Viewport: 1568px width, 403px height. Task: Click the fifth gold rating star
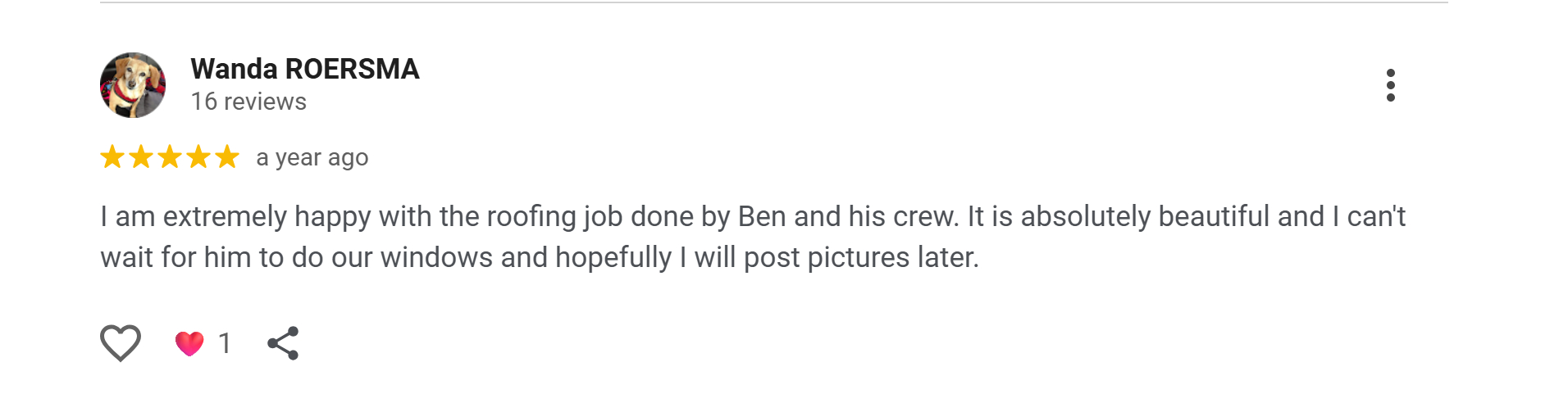(x=227, y=156)
